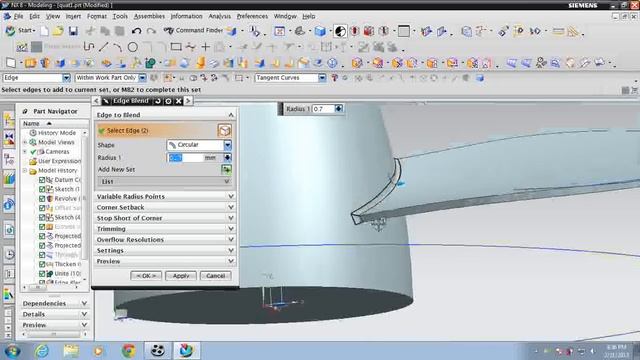
Task: Click the Undo arrow icon
Action: tap(136, 31)
